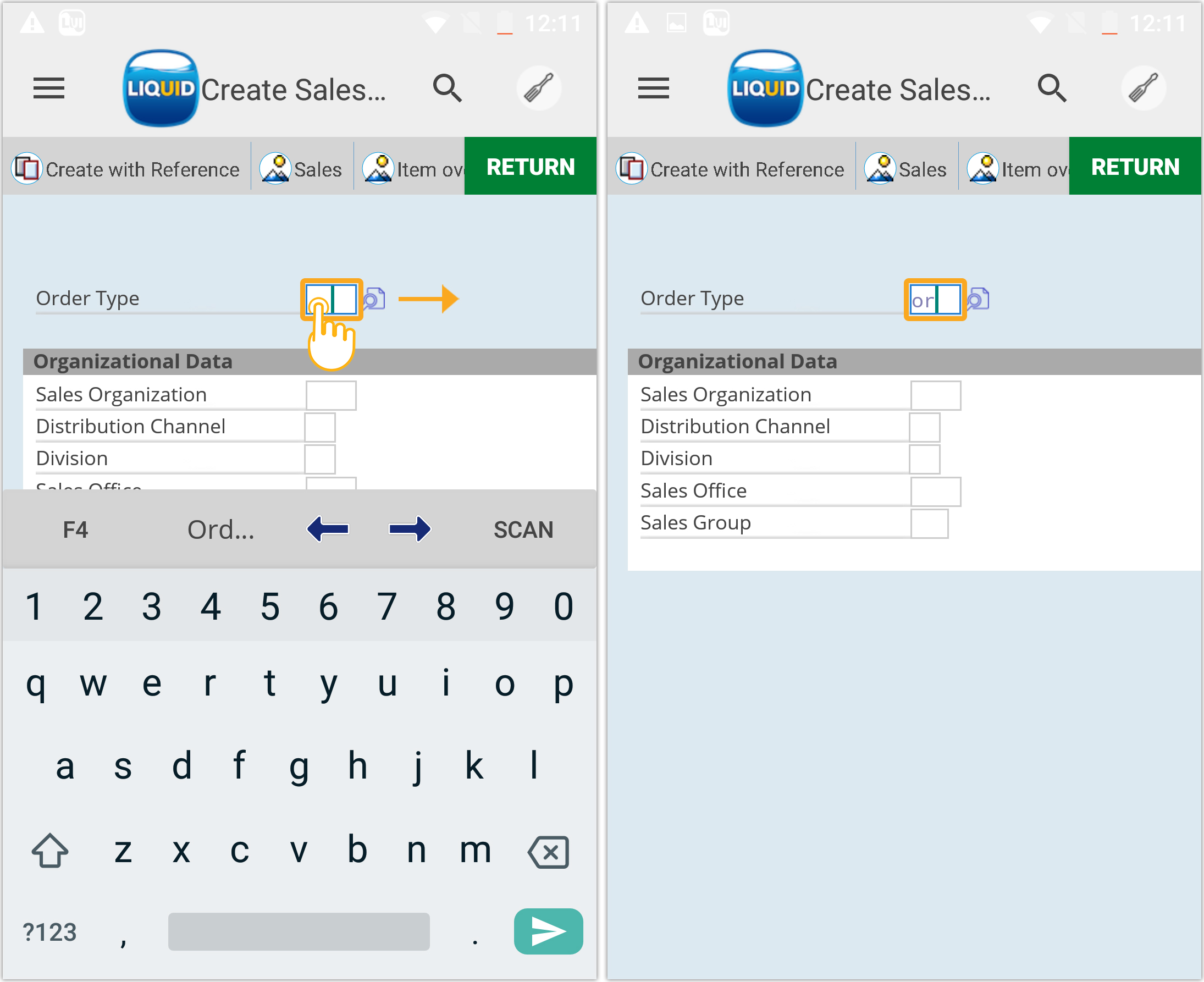Tap the LIQUID logo on right screen
Screen dimensions: 1204x982
click(x=765, y=88)
